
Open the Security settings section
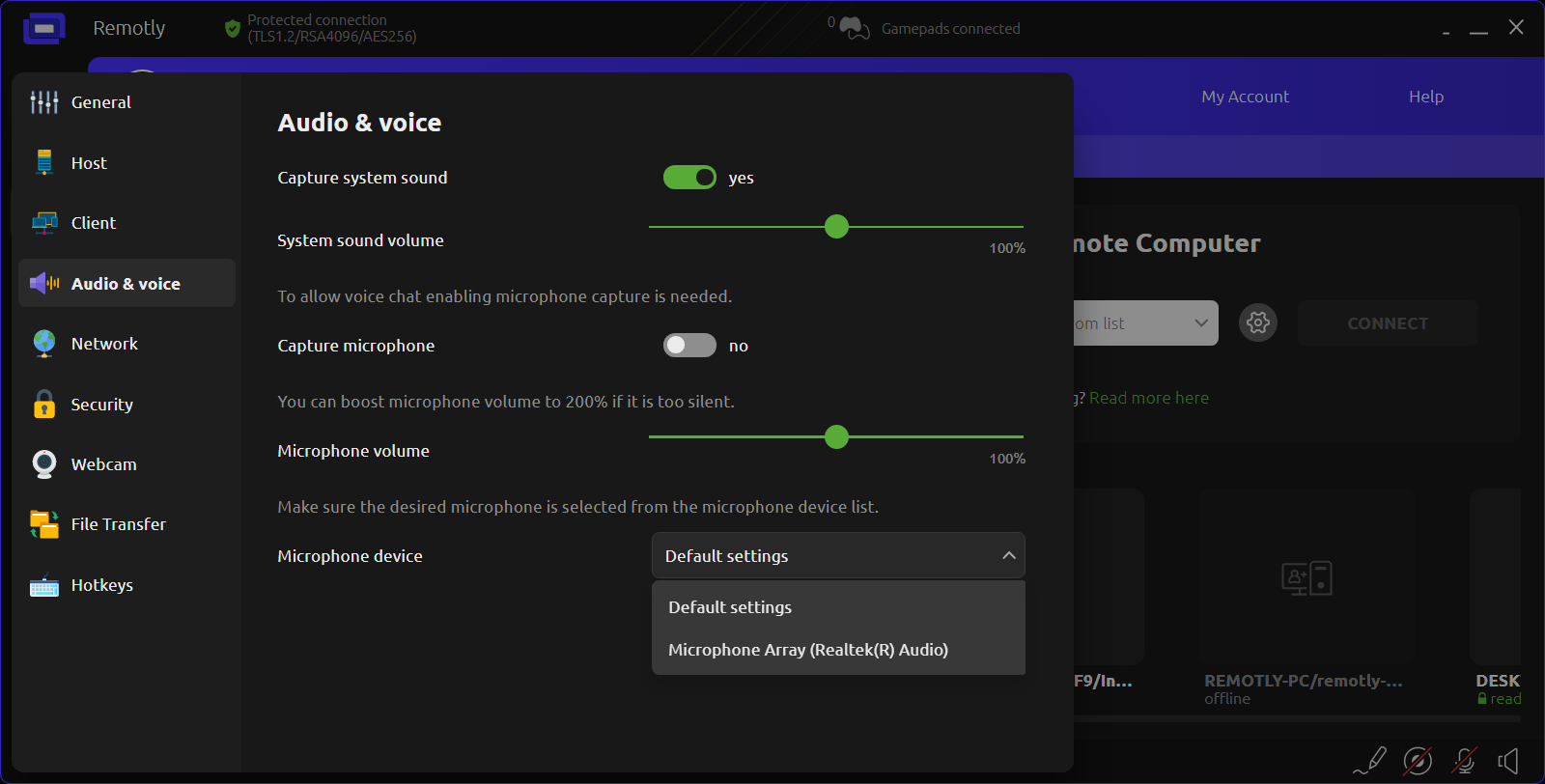pos(101,405)
